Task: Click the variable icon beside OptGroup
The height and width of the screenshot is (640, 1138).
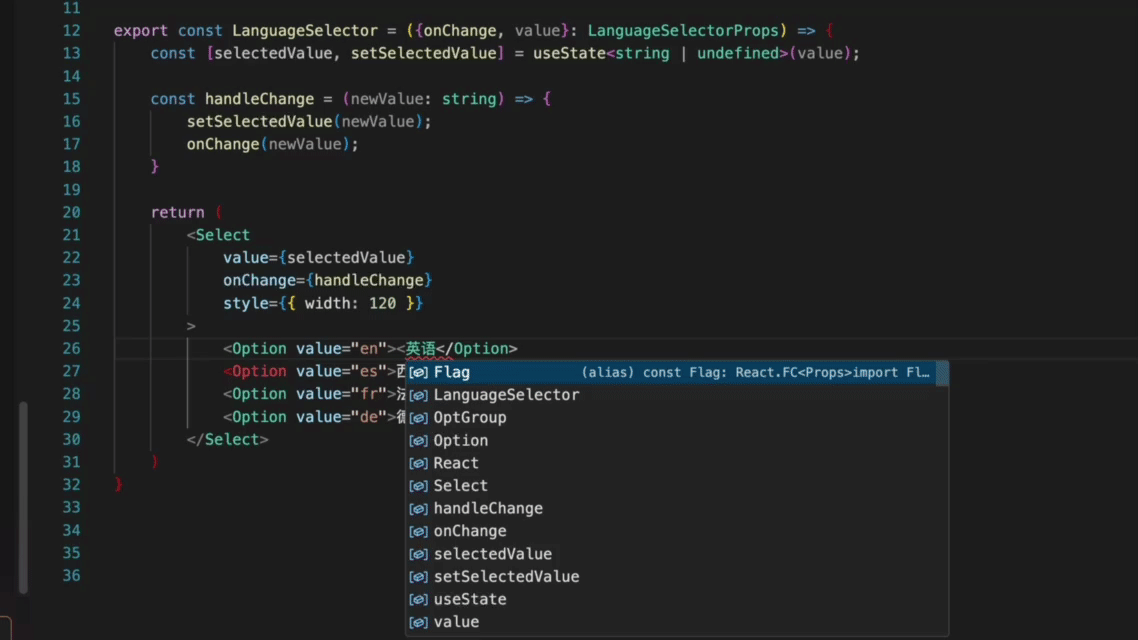Action: pos(419,418)
